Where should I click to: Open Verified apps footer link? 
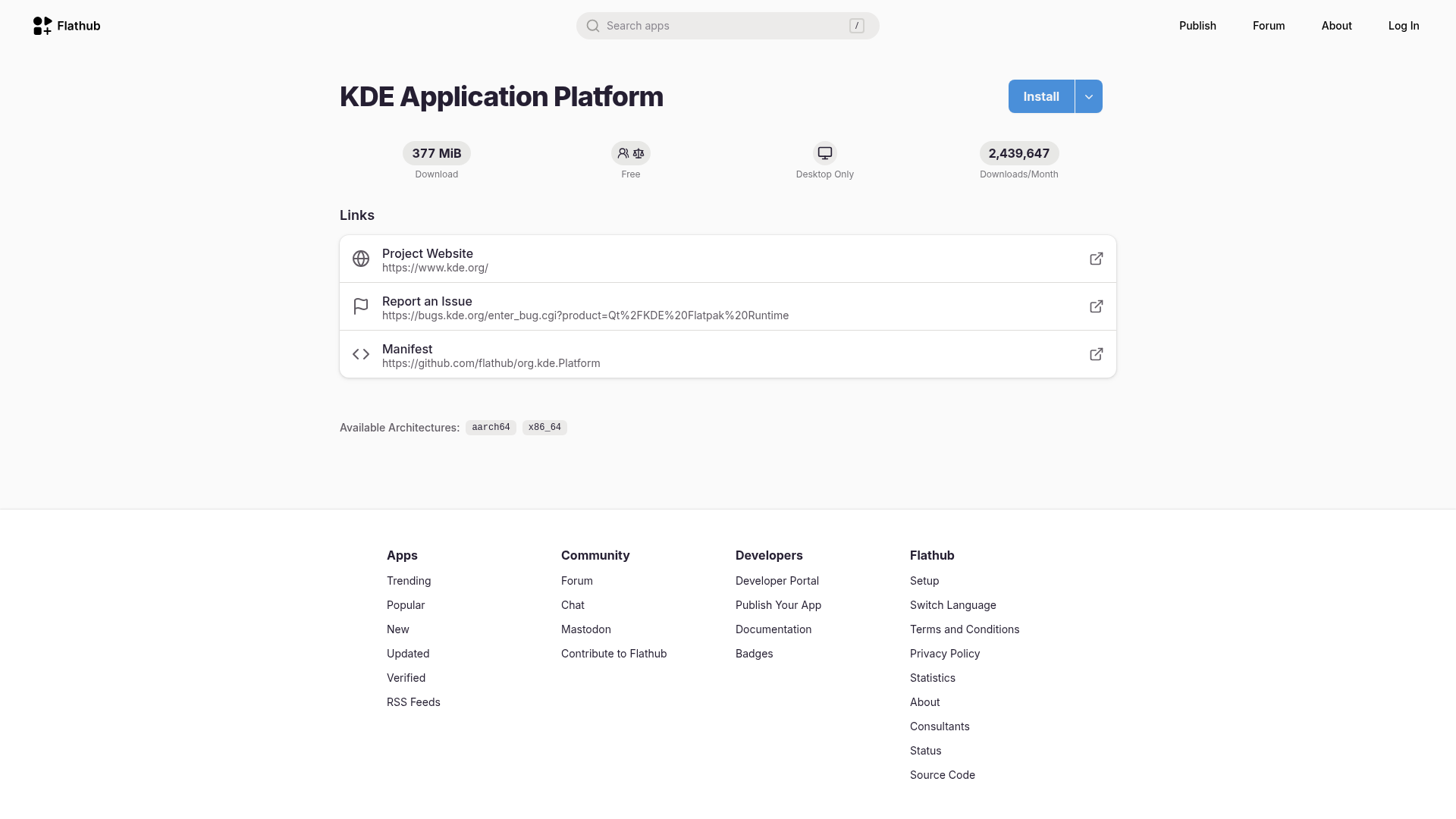click(x=406, y=678)
